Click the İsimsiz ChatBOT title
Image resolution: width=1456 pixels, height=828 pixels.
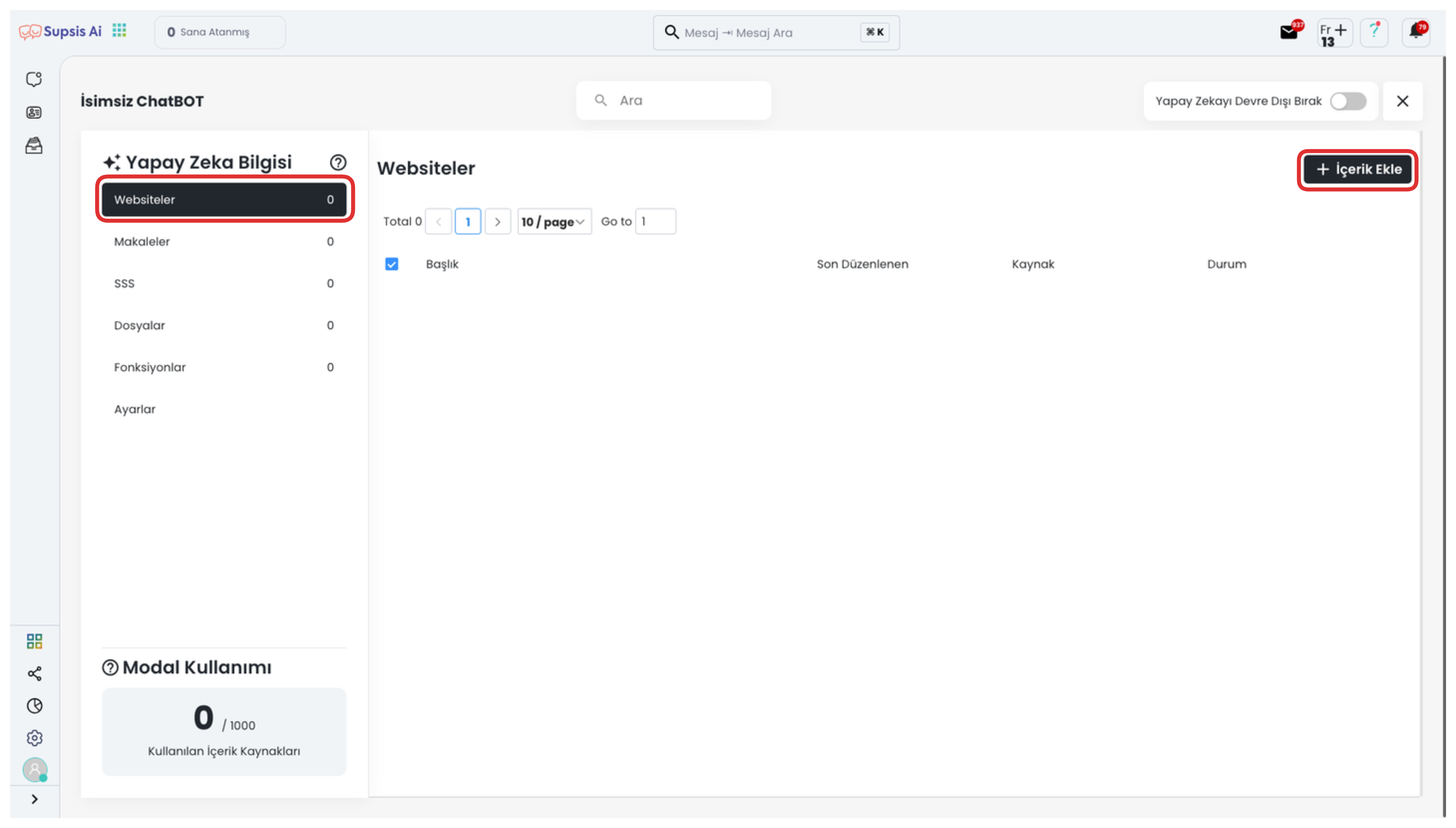pos(142,101)
